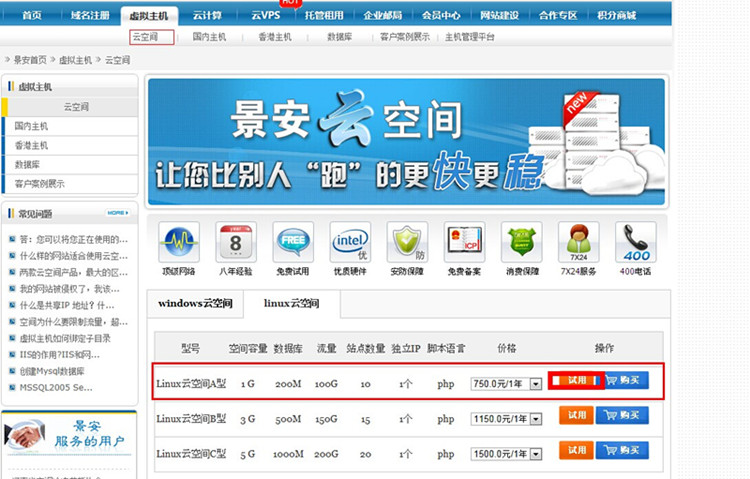The width and height of the screenshot is (750, 479).
Task: Click the 安防保障 shield icon
Action: [x=407, y=243]
